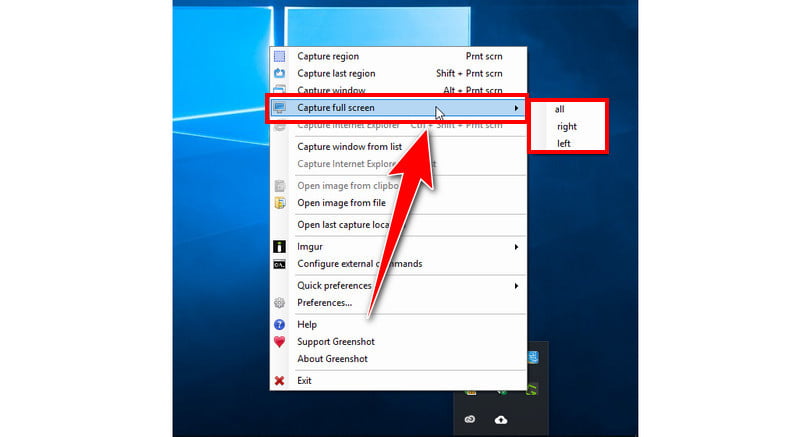
Task: Click the blue Help question mark icon
Action: (280, 325)
